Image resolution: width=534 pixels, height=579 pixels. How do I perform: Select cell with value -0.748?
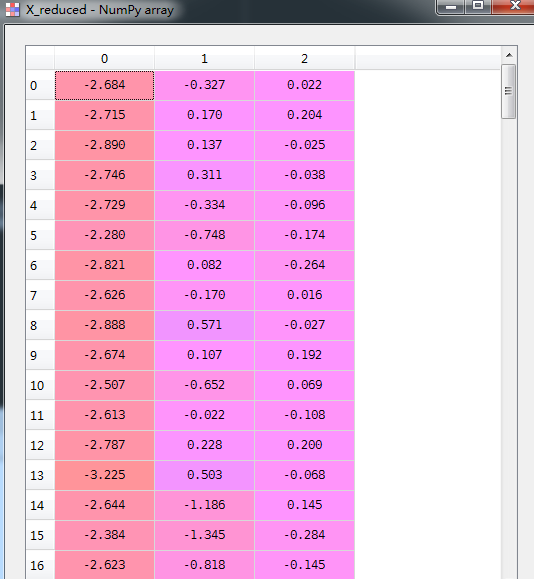205,235
